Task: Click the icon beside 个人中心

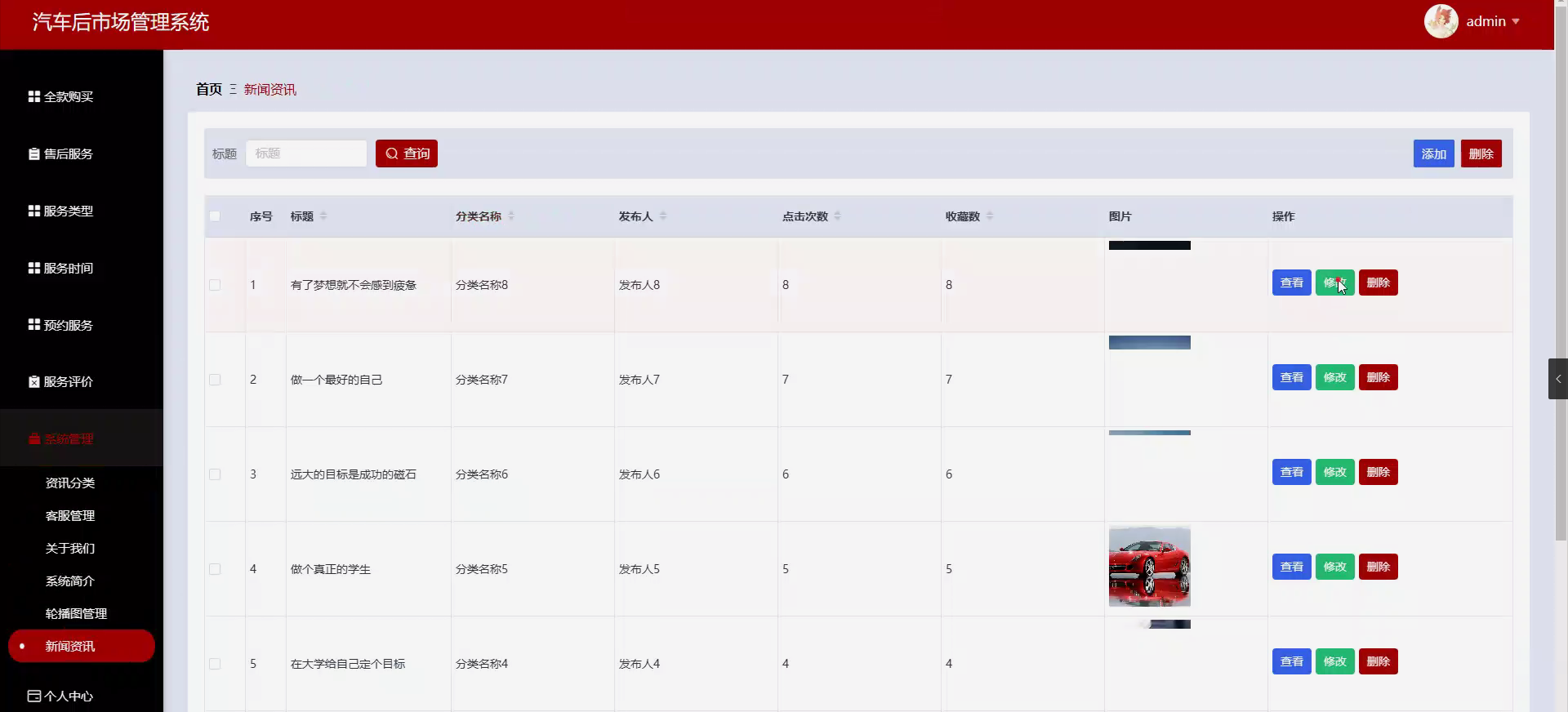Action: (x=33, y=696)
